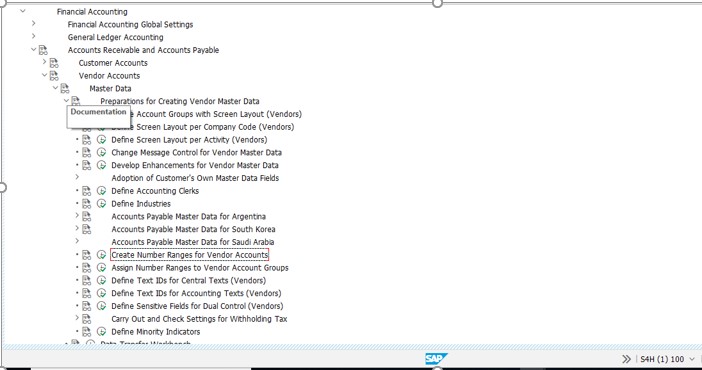This screenshot has width=702, height=370.
Task: Execute Define Industries activity icon
Action: (102, 204)
